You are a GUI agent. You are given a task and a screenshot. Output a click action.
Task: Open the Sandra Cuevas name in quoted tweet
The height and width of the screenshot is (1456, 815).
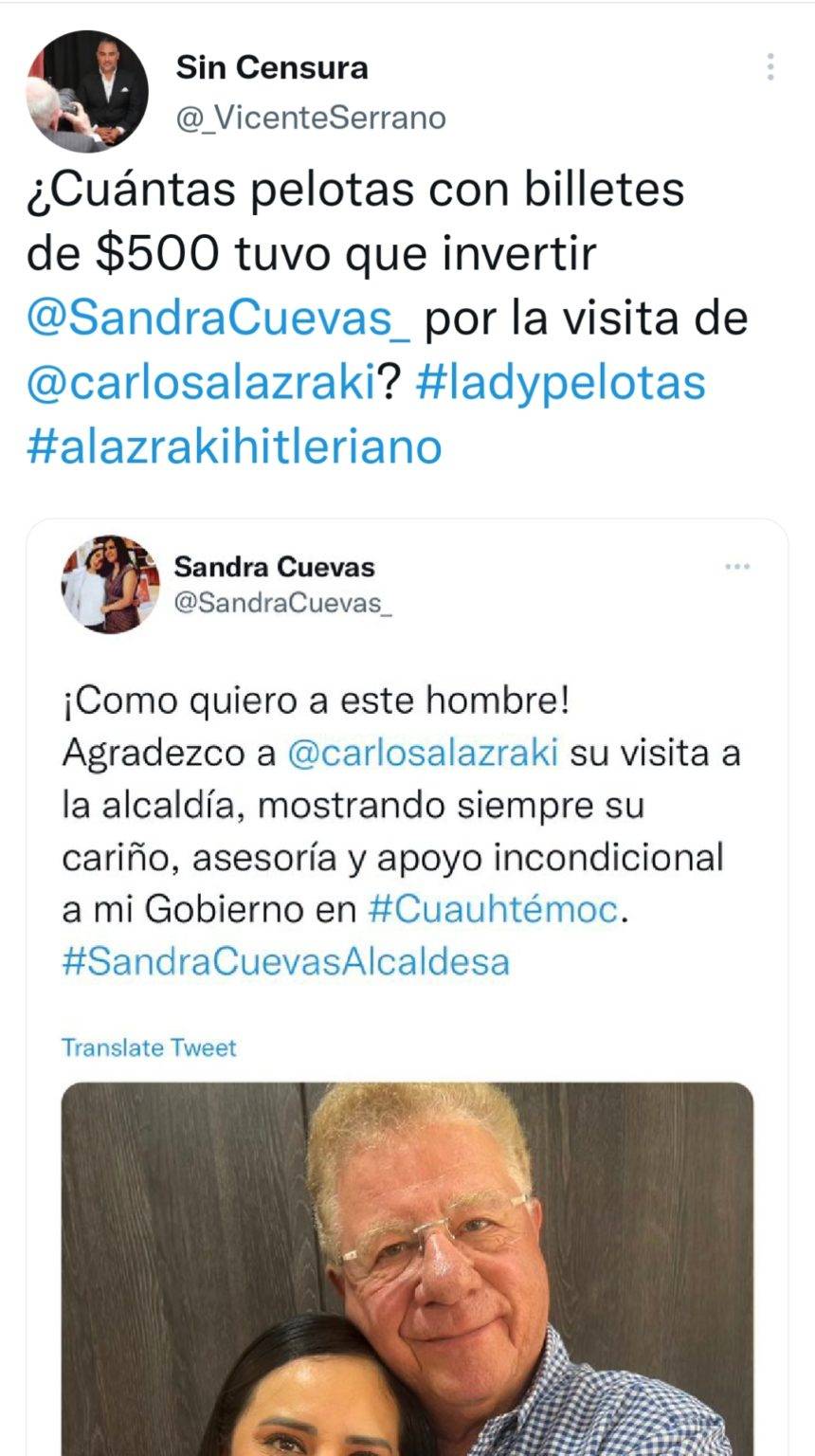pos(274,567)
